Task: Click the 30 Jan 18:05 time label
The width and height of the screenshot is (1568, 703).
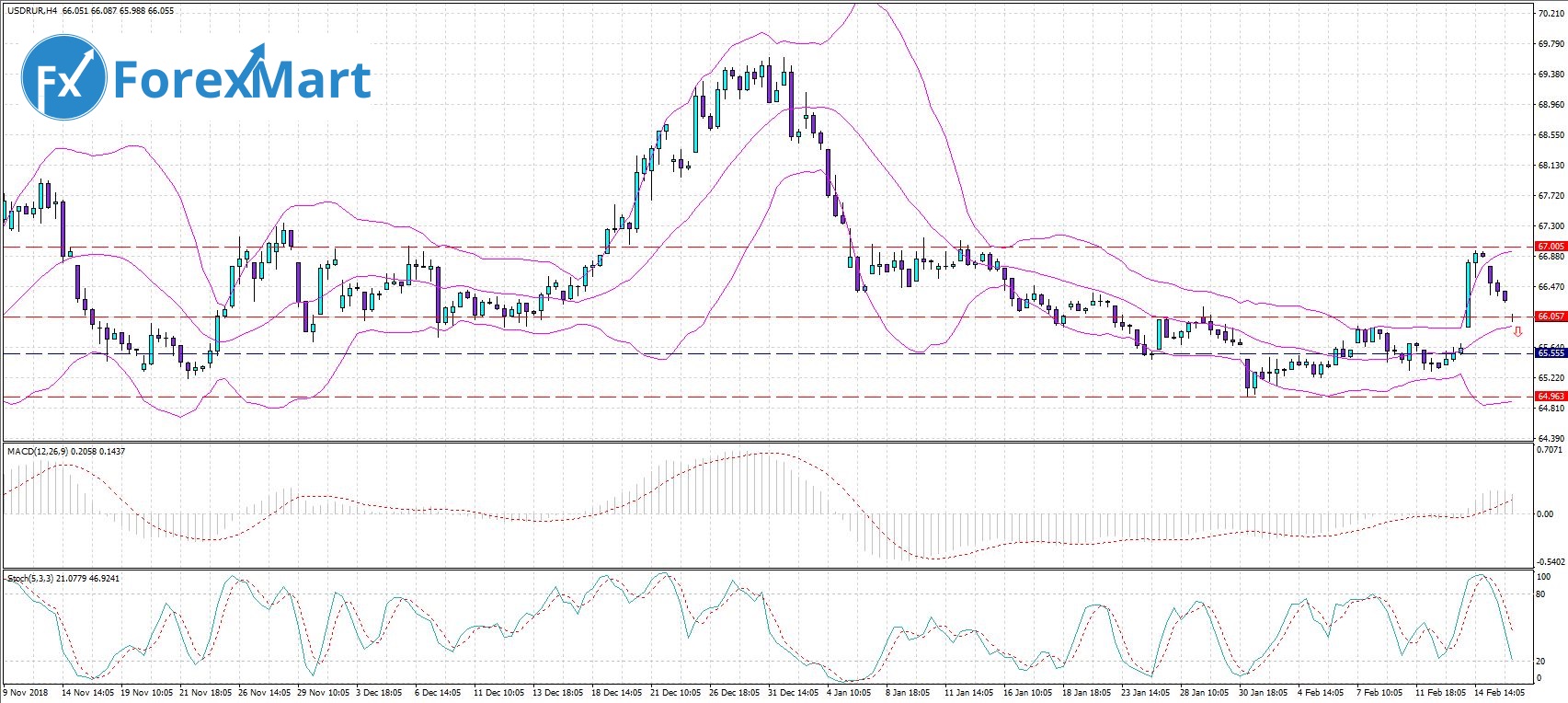Action: click(x=1264, y=692)
